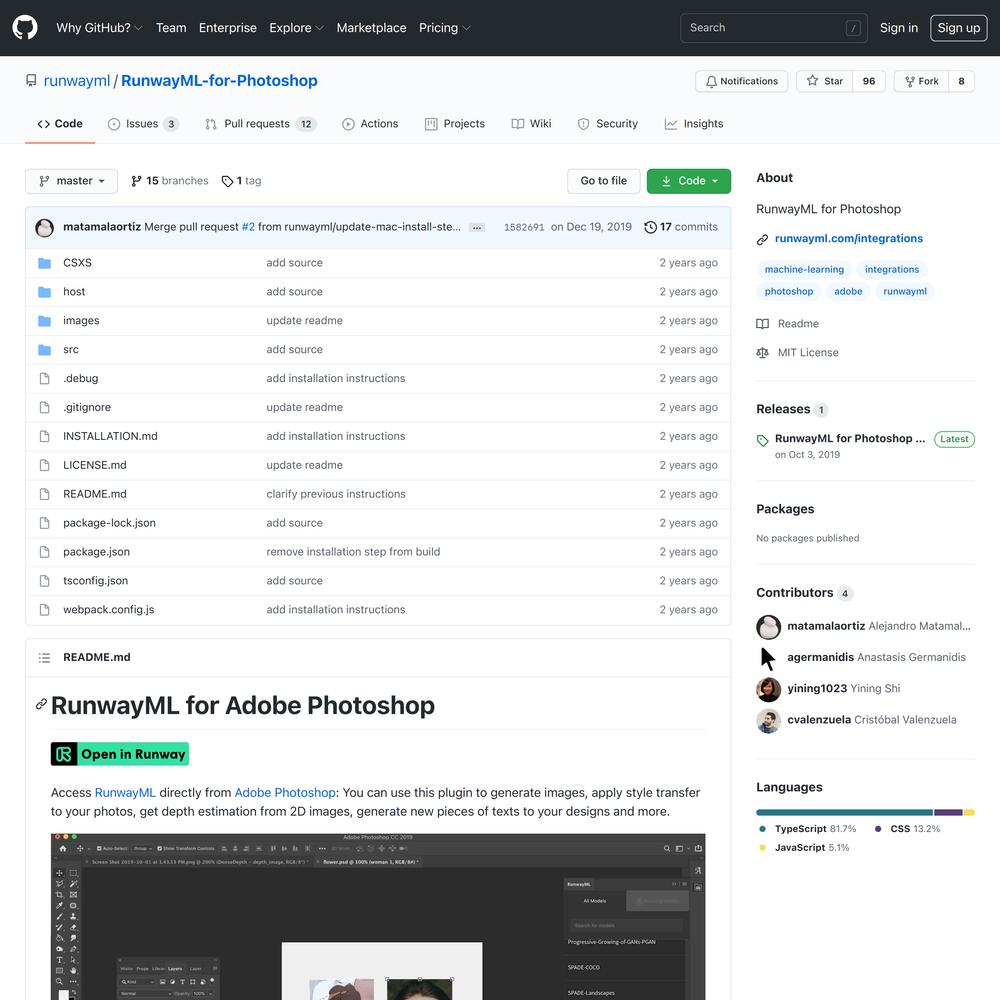Click the link icon beside runwayml.com/integrations

762,239
